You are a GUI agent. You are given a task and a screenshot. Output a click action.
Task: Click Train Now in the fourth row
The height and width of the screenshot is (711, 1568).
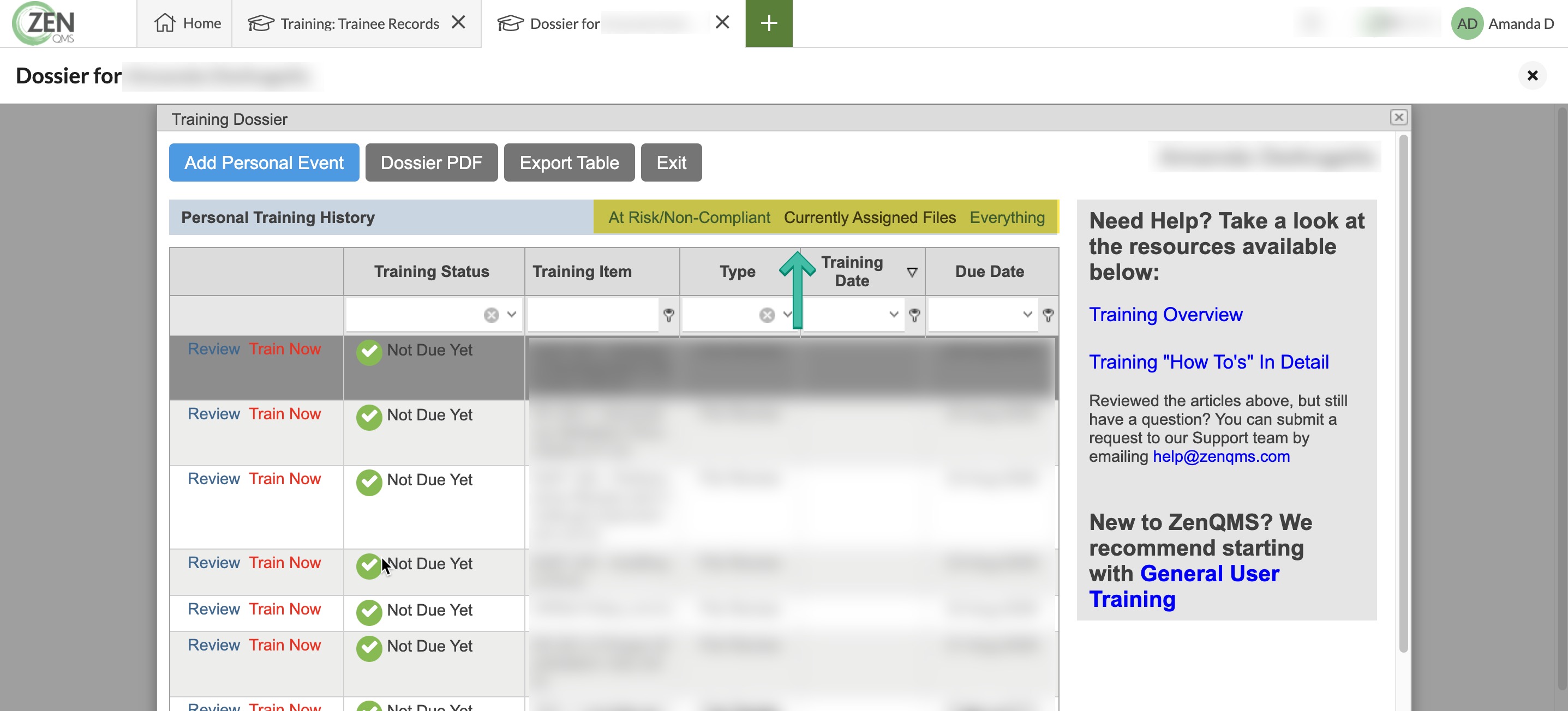tap(284, 563)
